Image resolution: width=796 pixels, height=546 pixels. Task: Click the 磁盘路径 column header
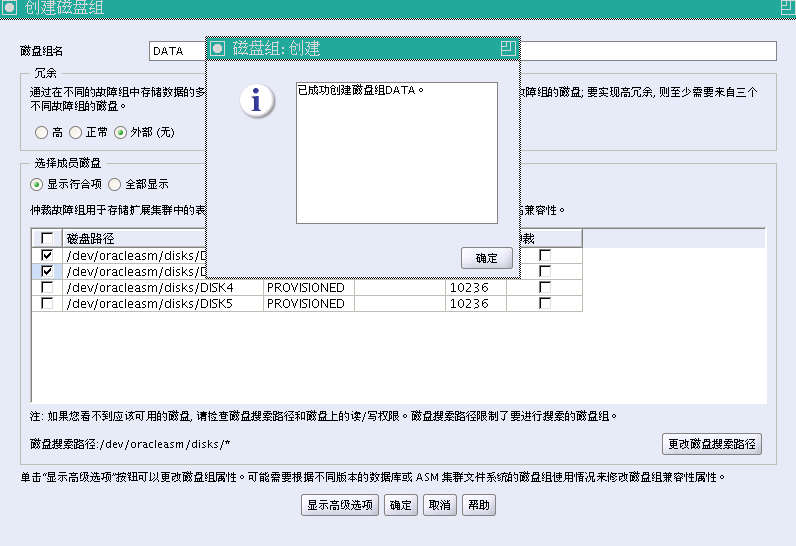point(135,238)
